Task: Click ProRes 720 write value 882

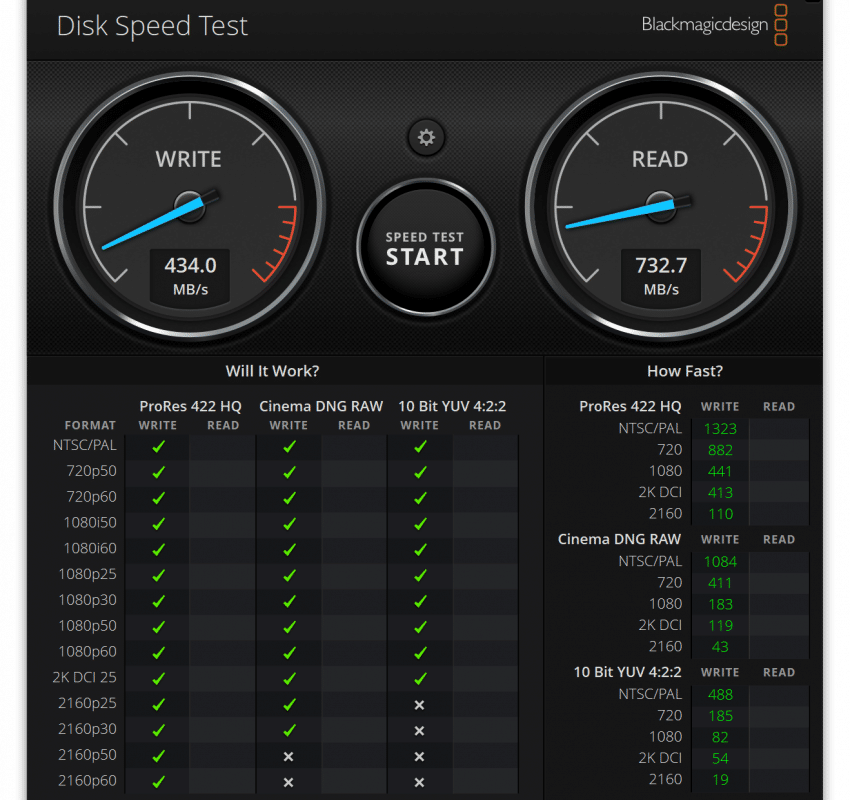Action: click(720, 450)
